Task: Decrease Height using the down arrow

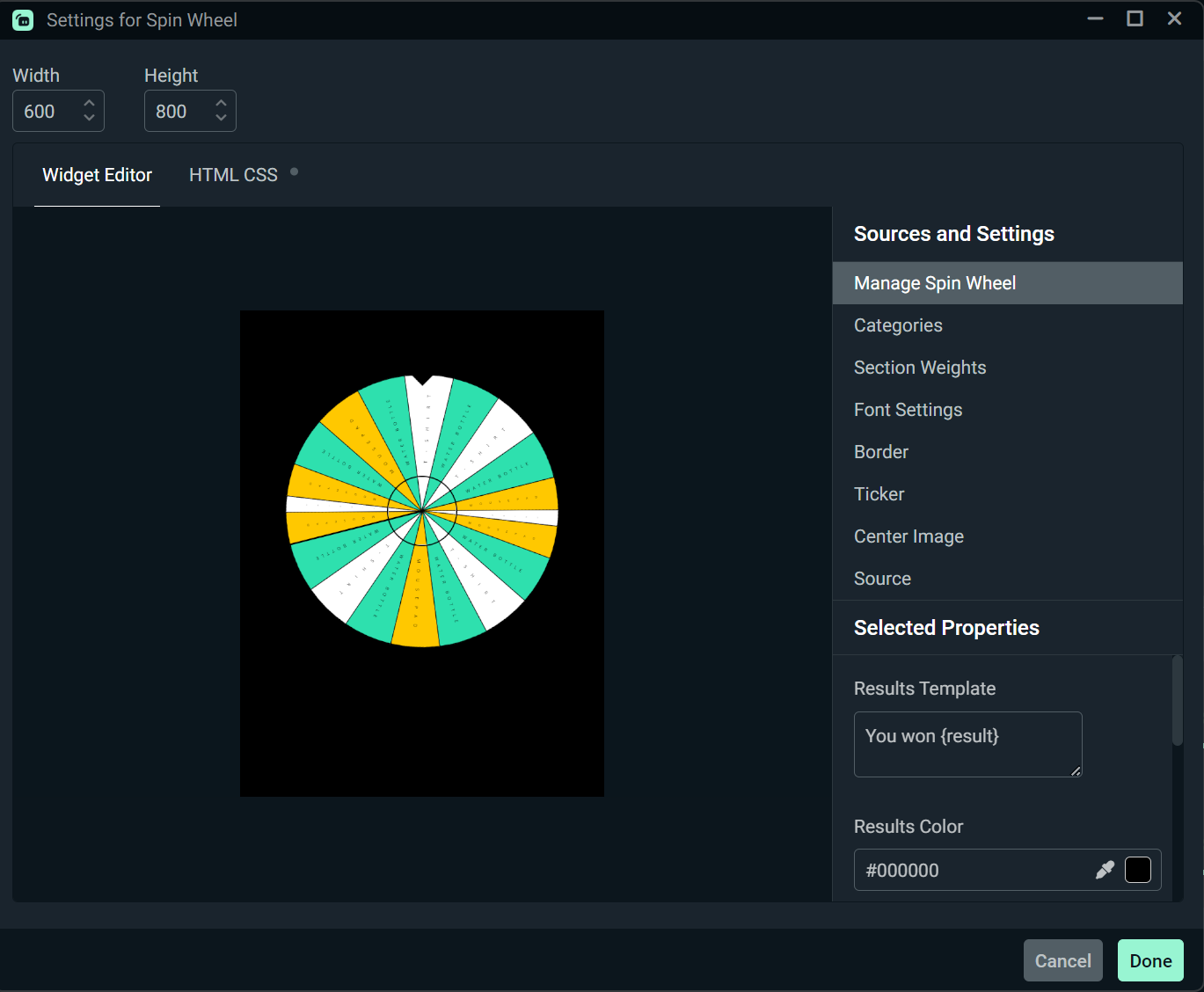Action: pyautogui.click(x=221, y=119)
